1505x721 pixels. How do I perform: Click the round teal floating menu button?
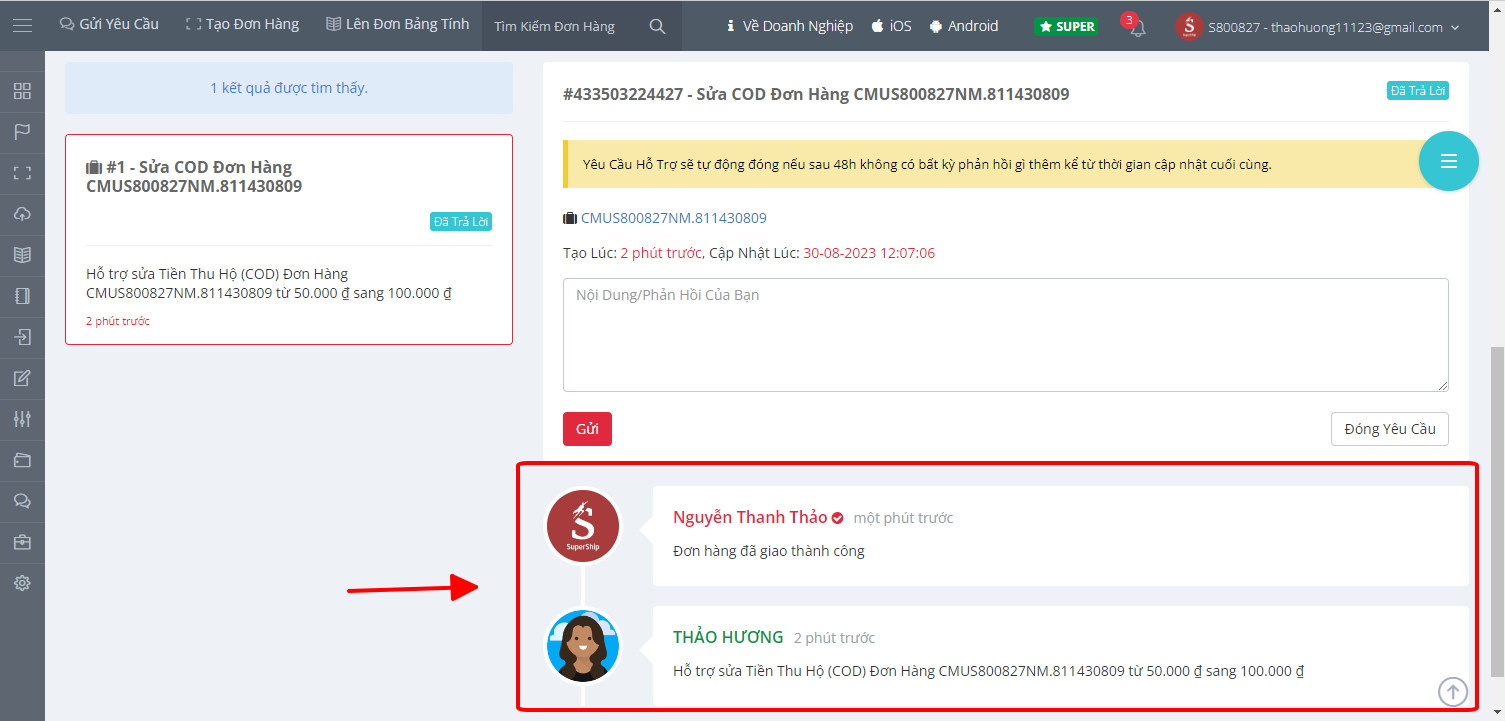[x=1448, y=161]
